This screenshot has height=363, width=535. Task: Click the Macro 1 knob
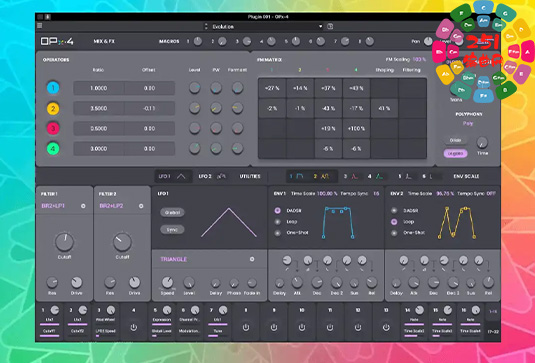pos(198,41)
